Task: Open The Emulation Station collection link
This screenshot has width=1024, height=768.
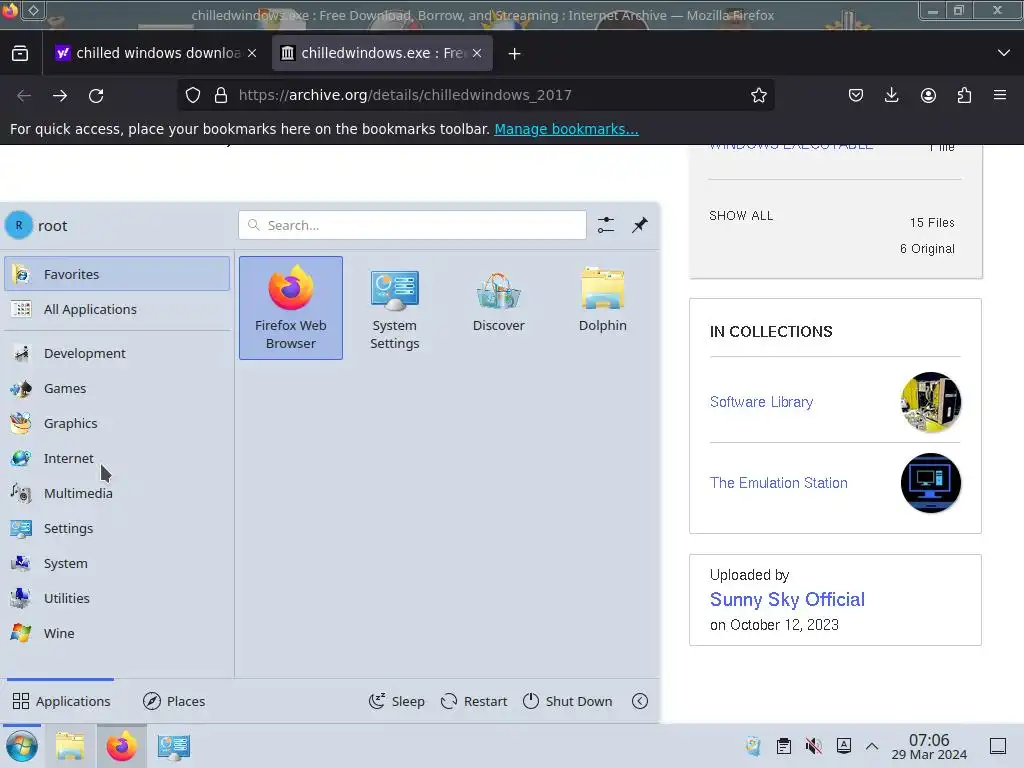Action: 778,483
